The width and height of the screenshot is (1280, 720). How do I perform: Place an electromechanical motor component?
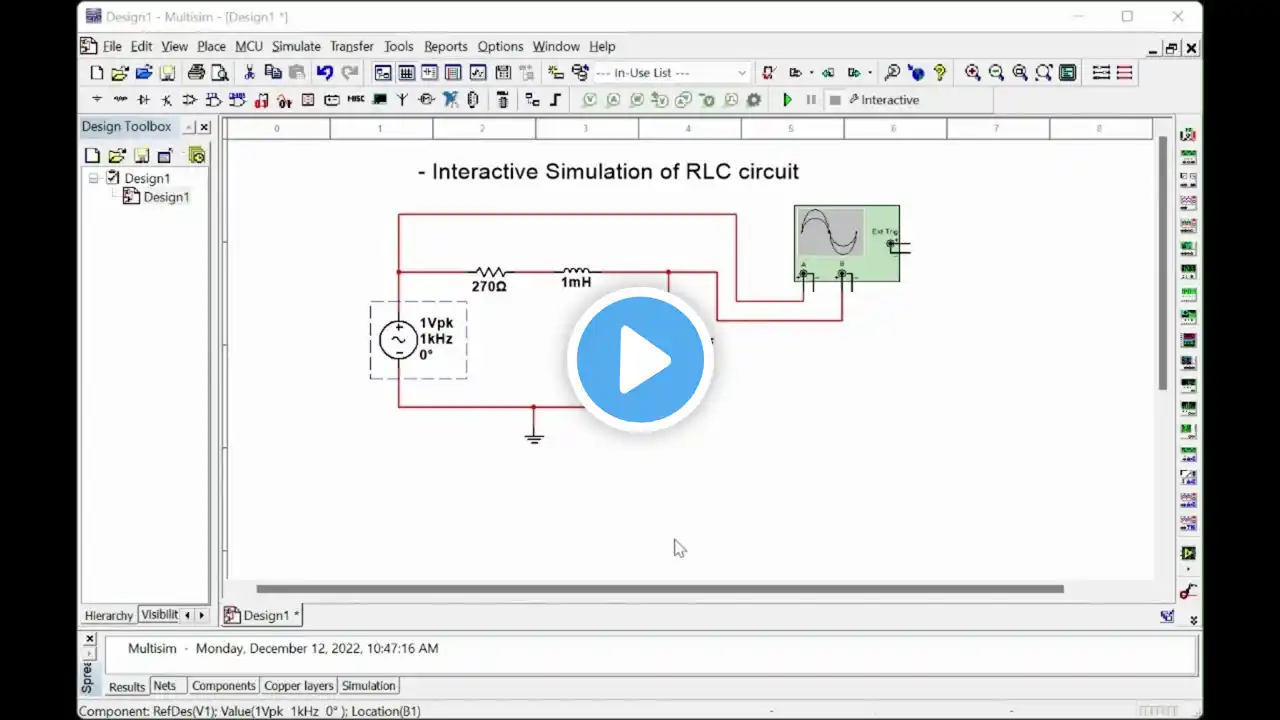tap(427, 100)
